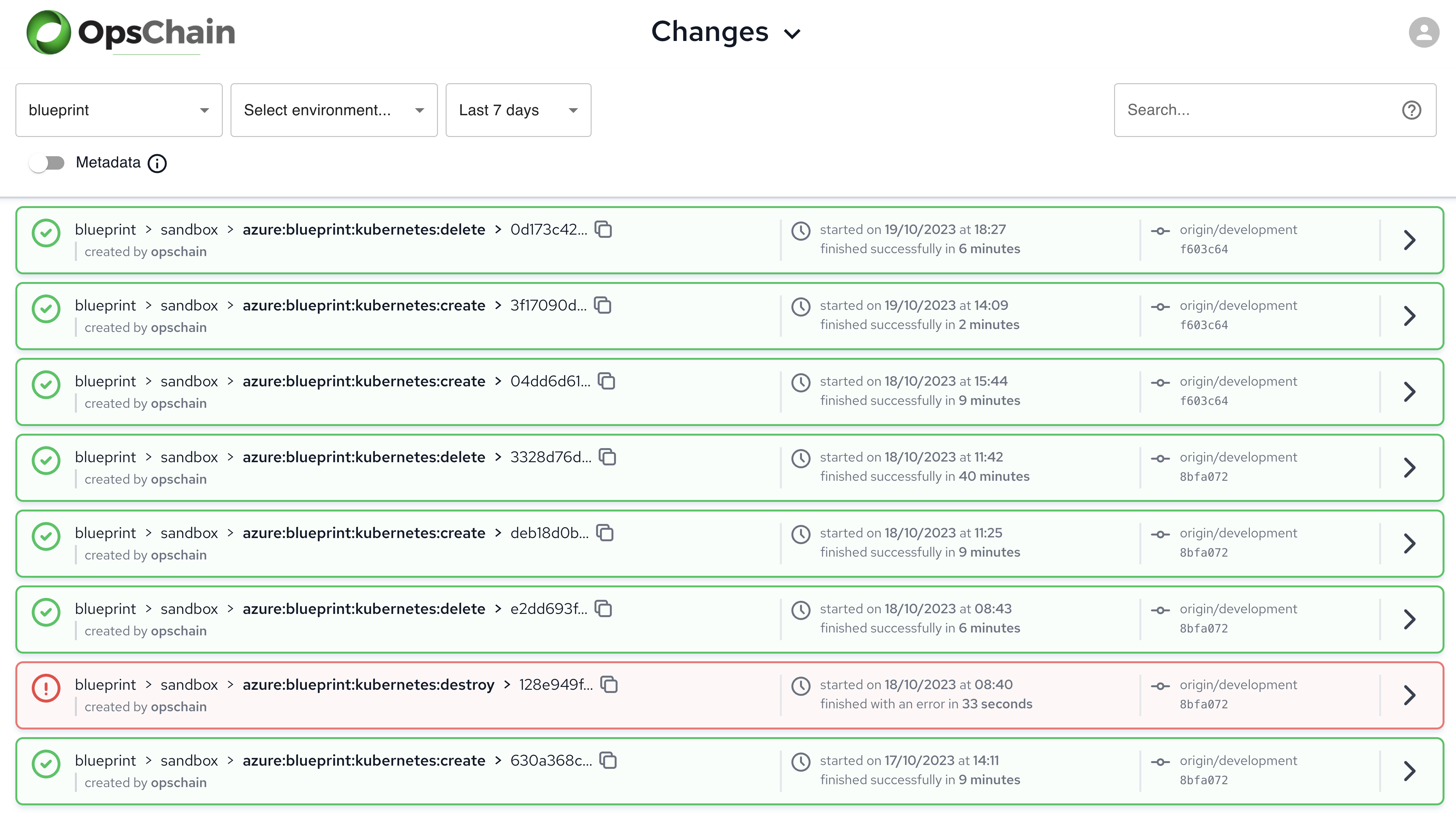
Task: Open the Select environment dropdown
Action: coord(334,110)
